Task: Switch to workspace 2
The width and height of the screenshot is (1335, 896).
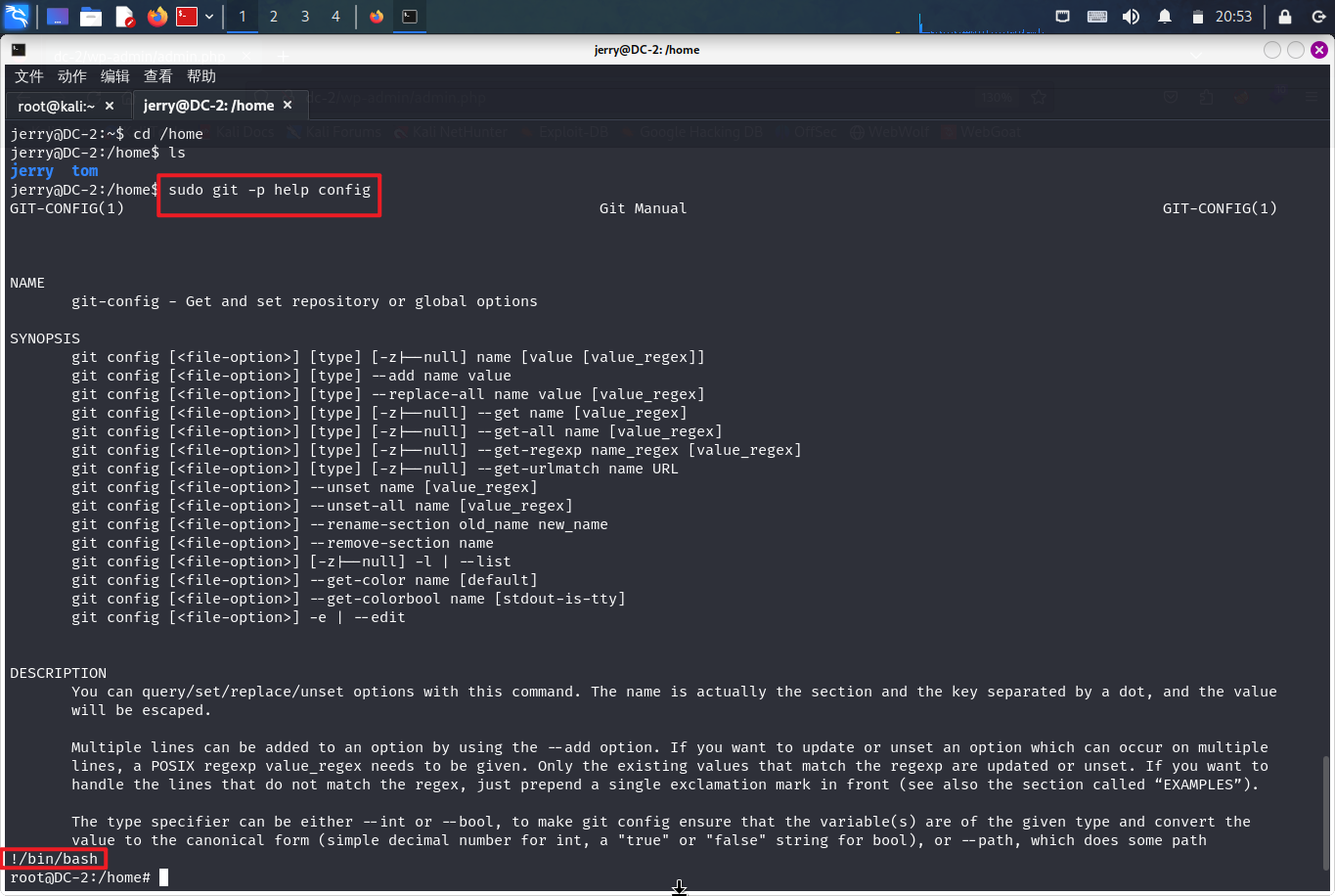Action: (x=274, y=17)
